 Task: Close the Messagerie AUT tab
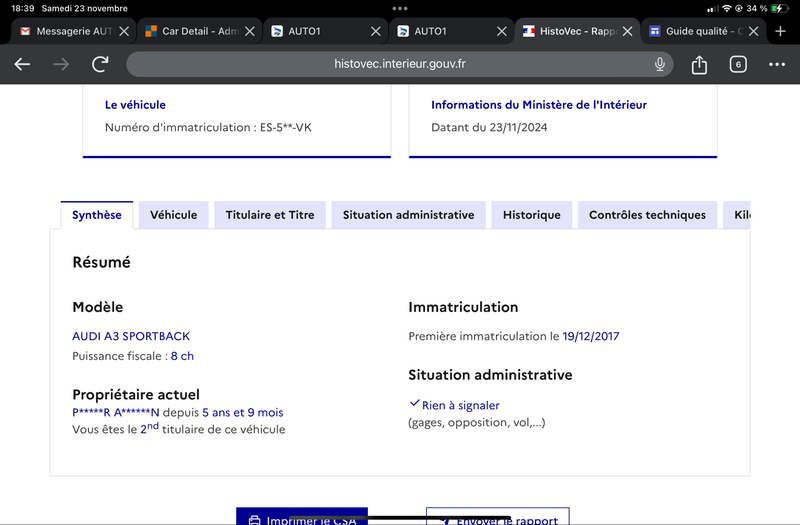124,32
